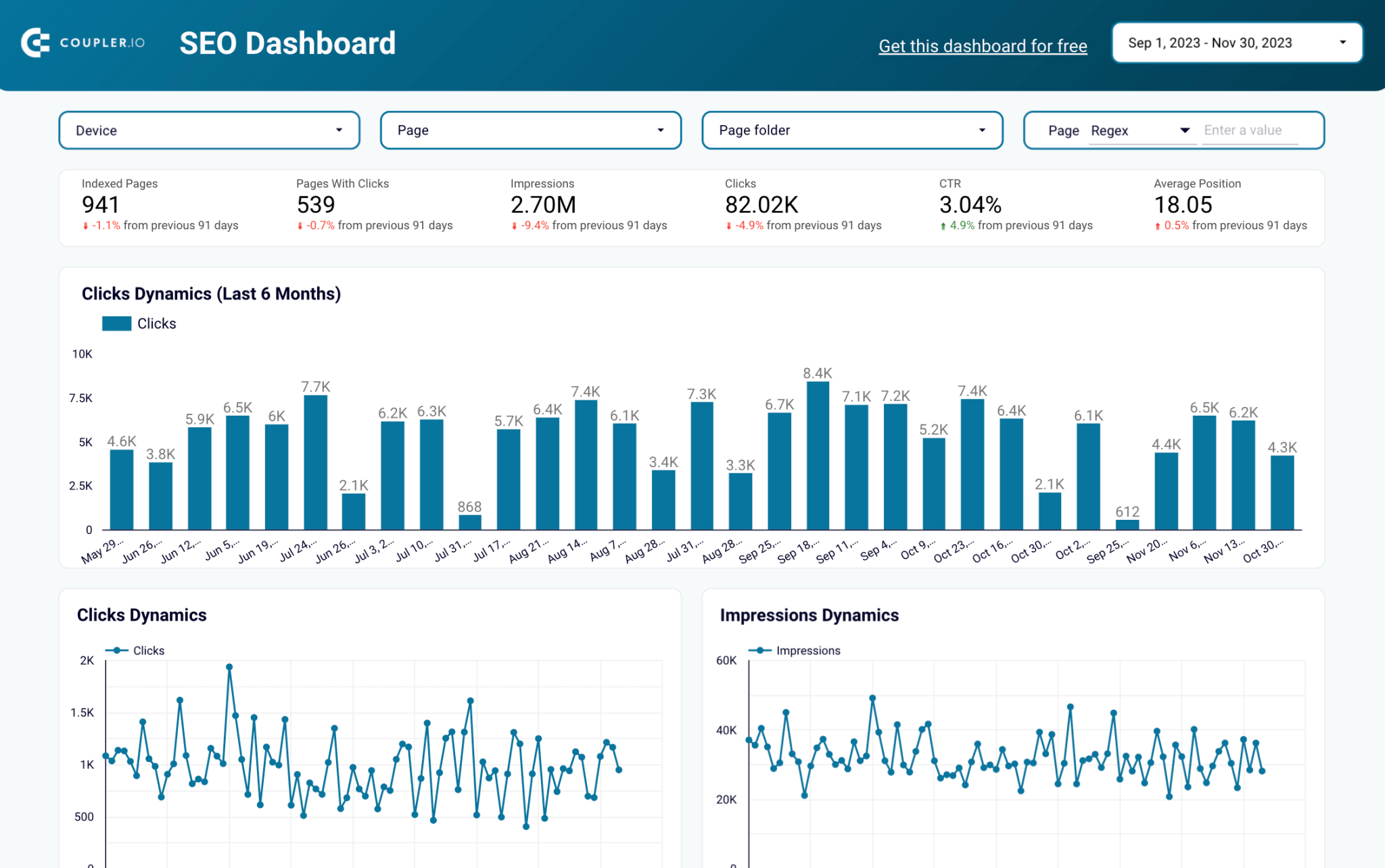This screenshot has height=868, width=1385.
Task: Click the 612 bar in the chart
Action: tap(1126, 525)
